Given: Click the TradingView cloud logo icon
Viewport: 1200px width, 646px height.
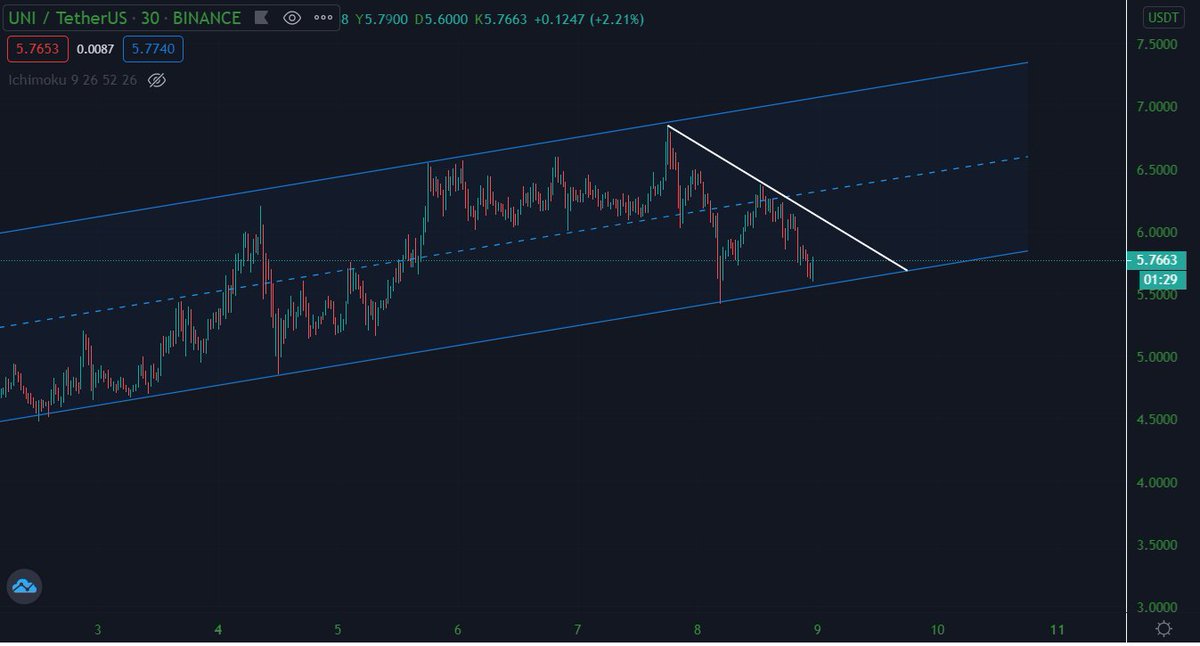Looking at the screenshot, I should pos(24,587).
